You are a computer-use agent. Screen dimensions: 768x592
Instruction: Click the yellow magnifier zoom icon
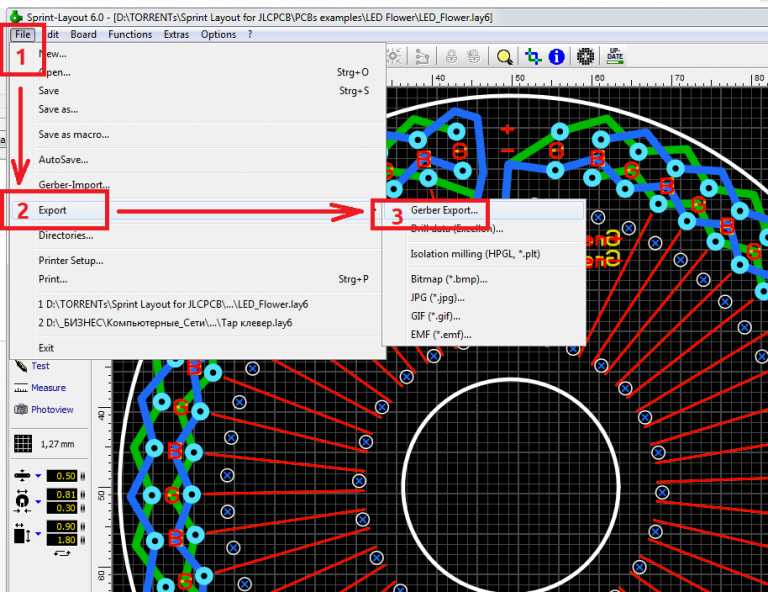[504, 57]
